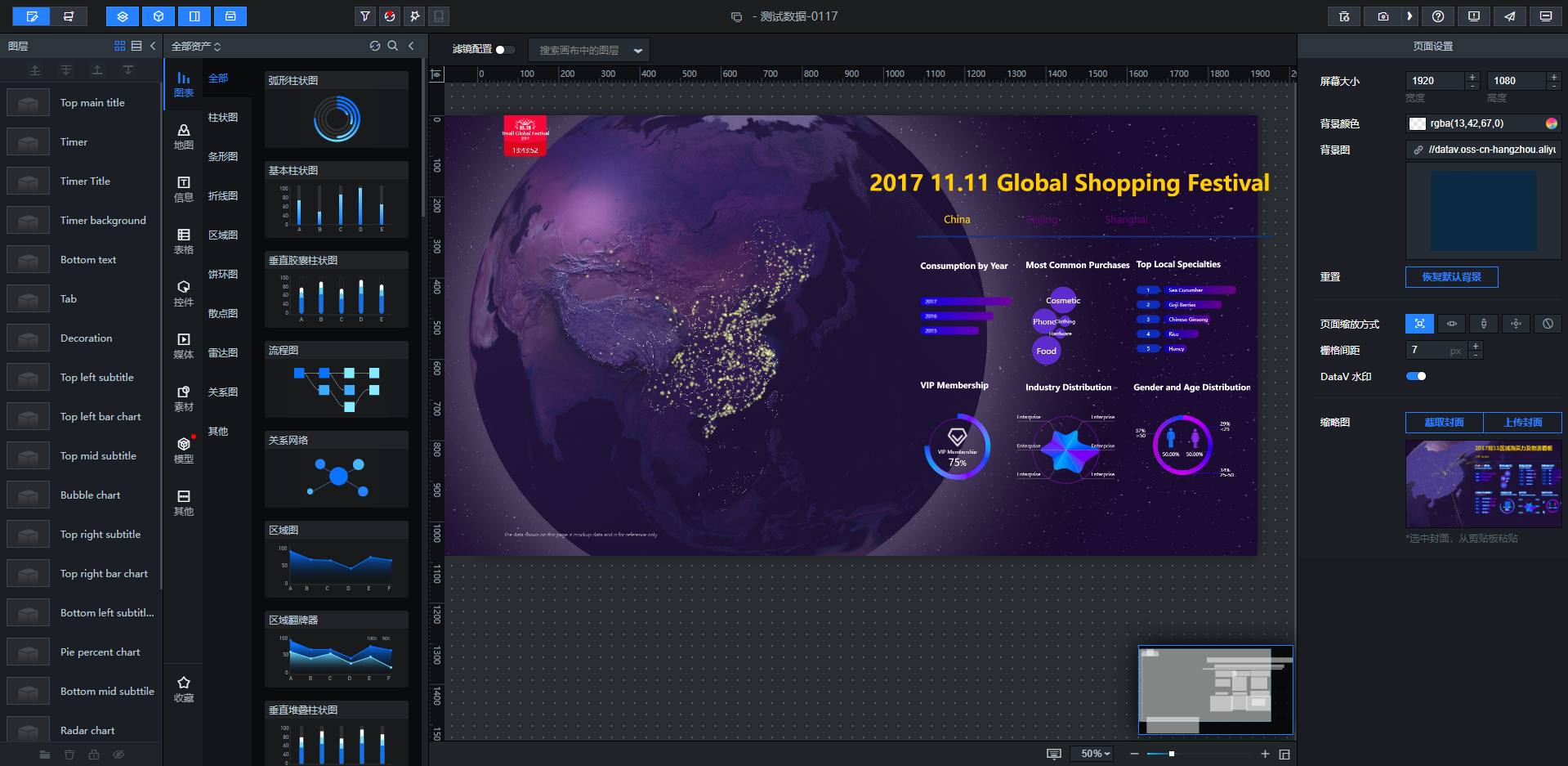Toggle the right config panel button
1568x766 pixels.
(x=194, y=16)
